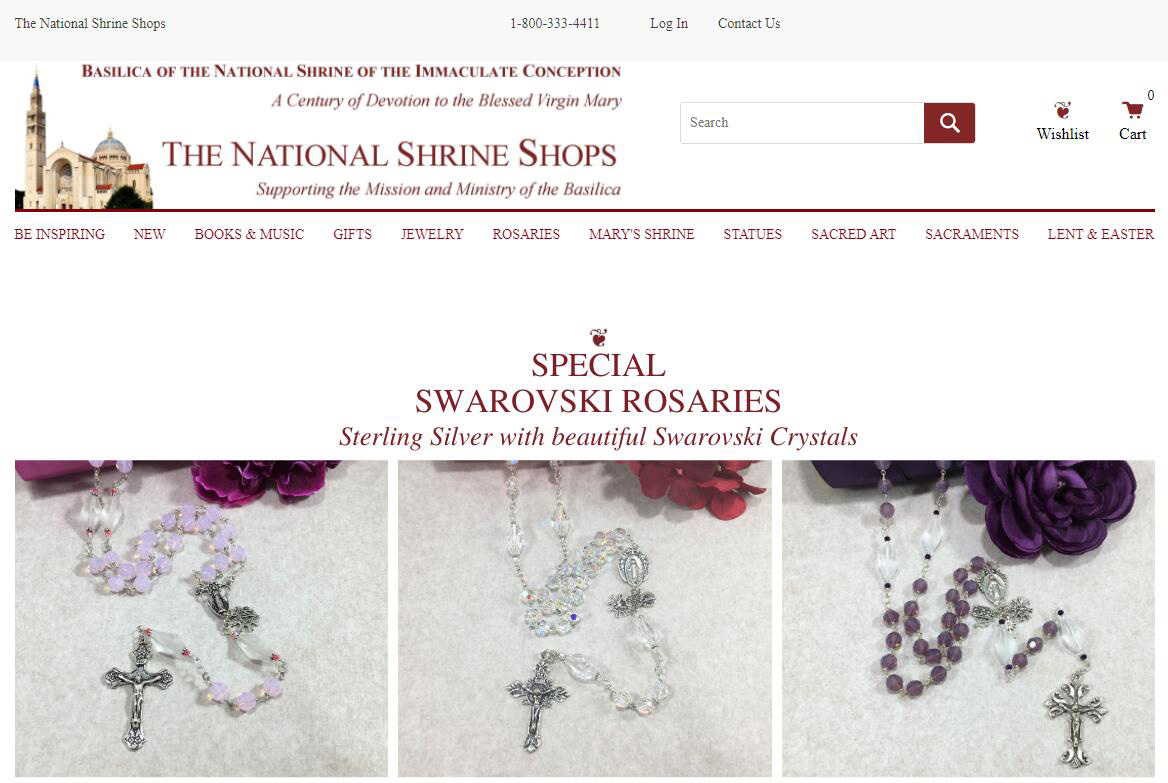1168x783 pixels.
Task: Click inside the Search text field
Action: tap(802, 123)
